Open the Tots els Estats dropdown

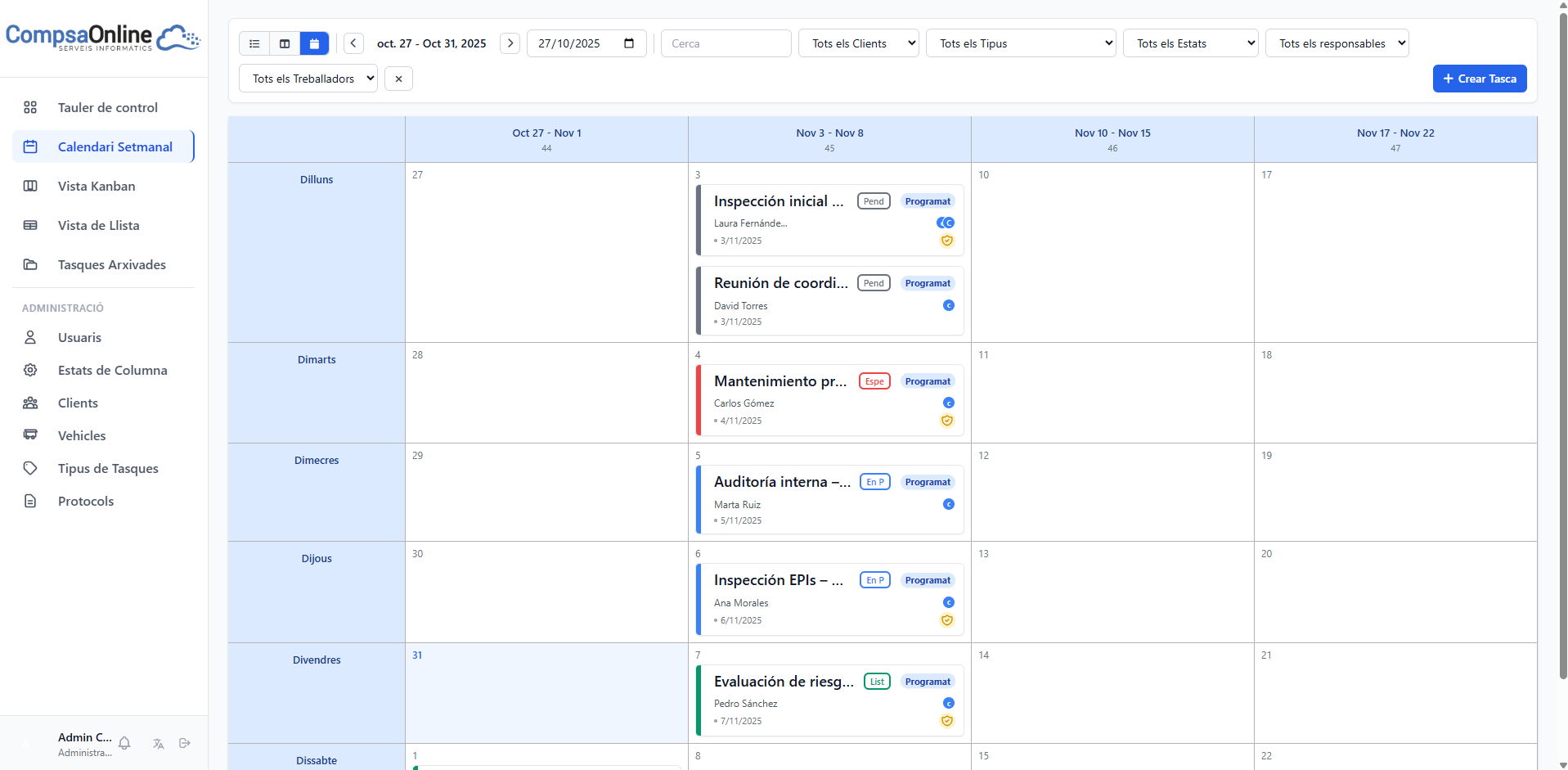coord(1190,43)
